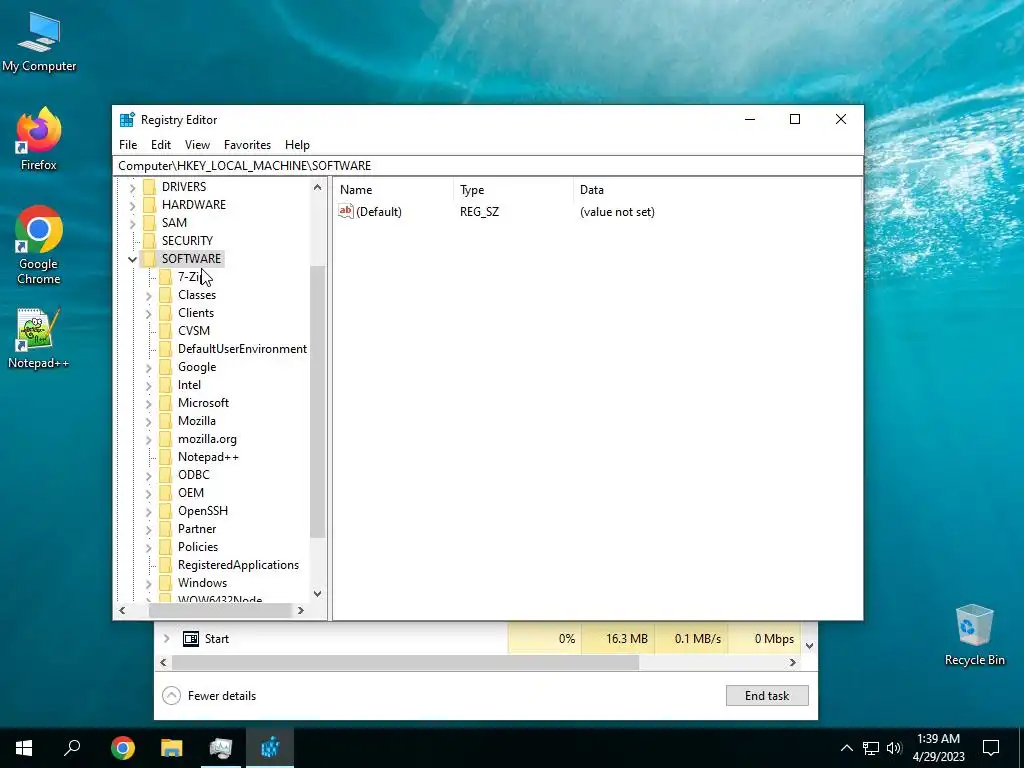Expand the Microsoft key
This screenshot has width=1024, height=768.
(148, 404)
